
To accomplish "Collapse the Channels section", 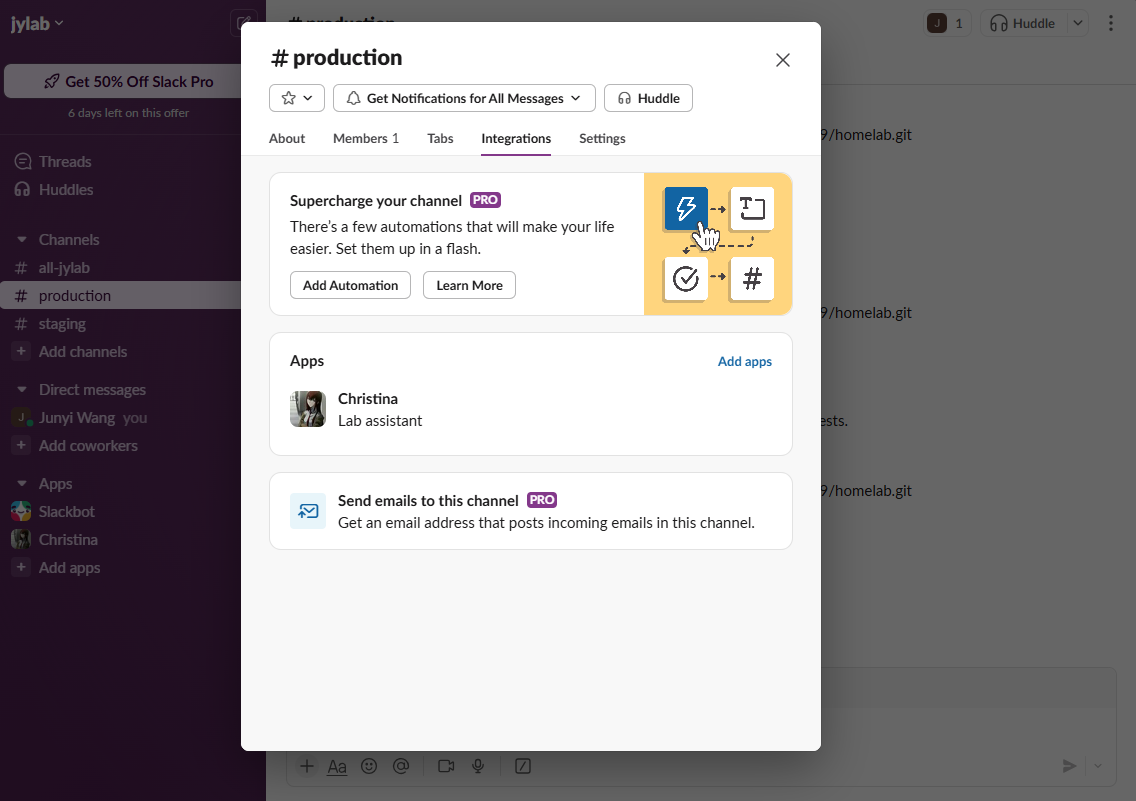I will [22, 240].
